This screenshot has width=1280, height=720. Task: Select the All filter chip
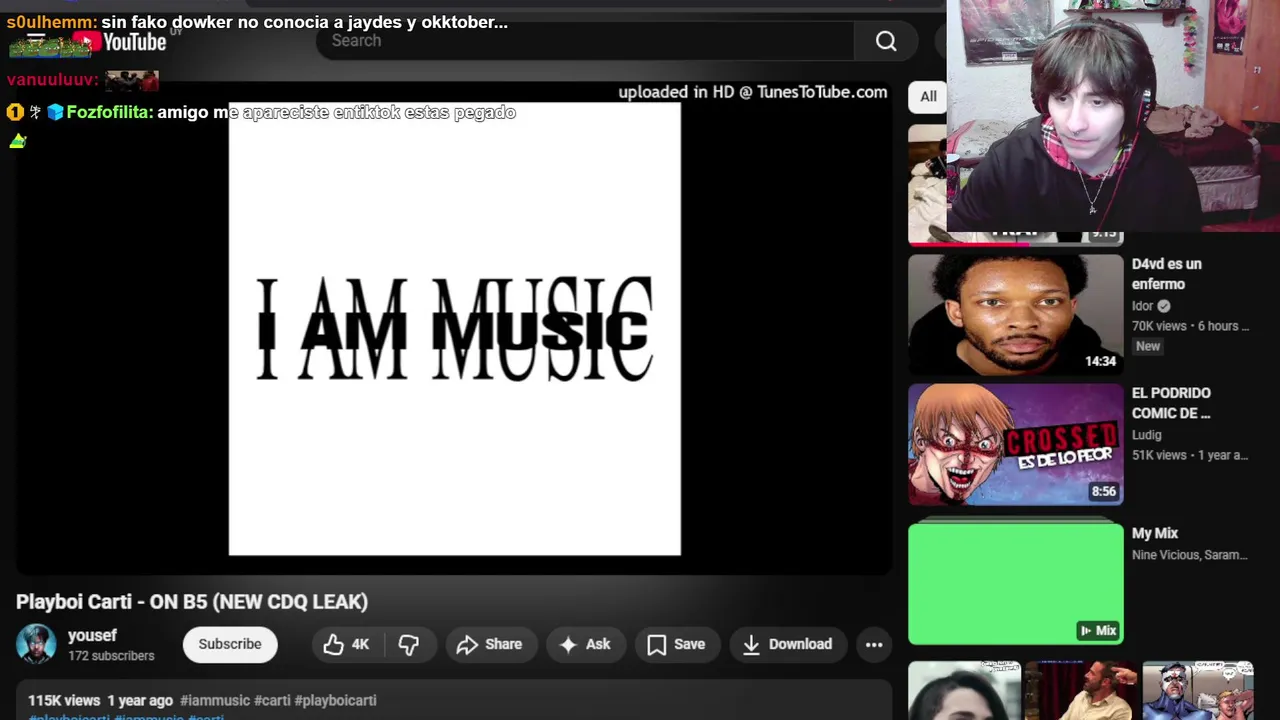point(928,97)
